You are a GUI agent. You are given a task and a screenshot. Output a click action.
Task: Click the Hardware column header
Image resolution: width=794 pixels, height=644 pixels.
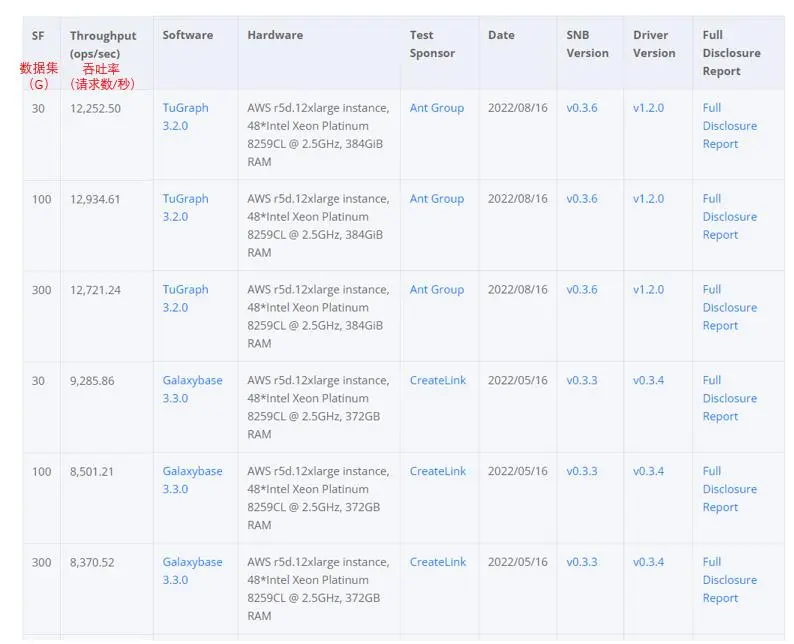[x=275, y=35]
